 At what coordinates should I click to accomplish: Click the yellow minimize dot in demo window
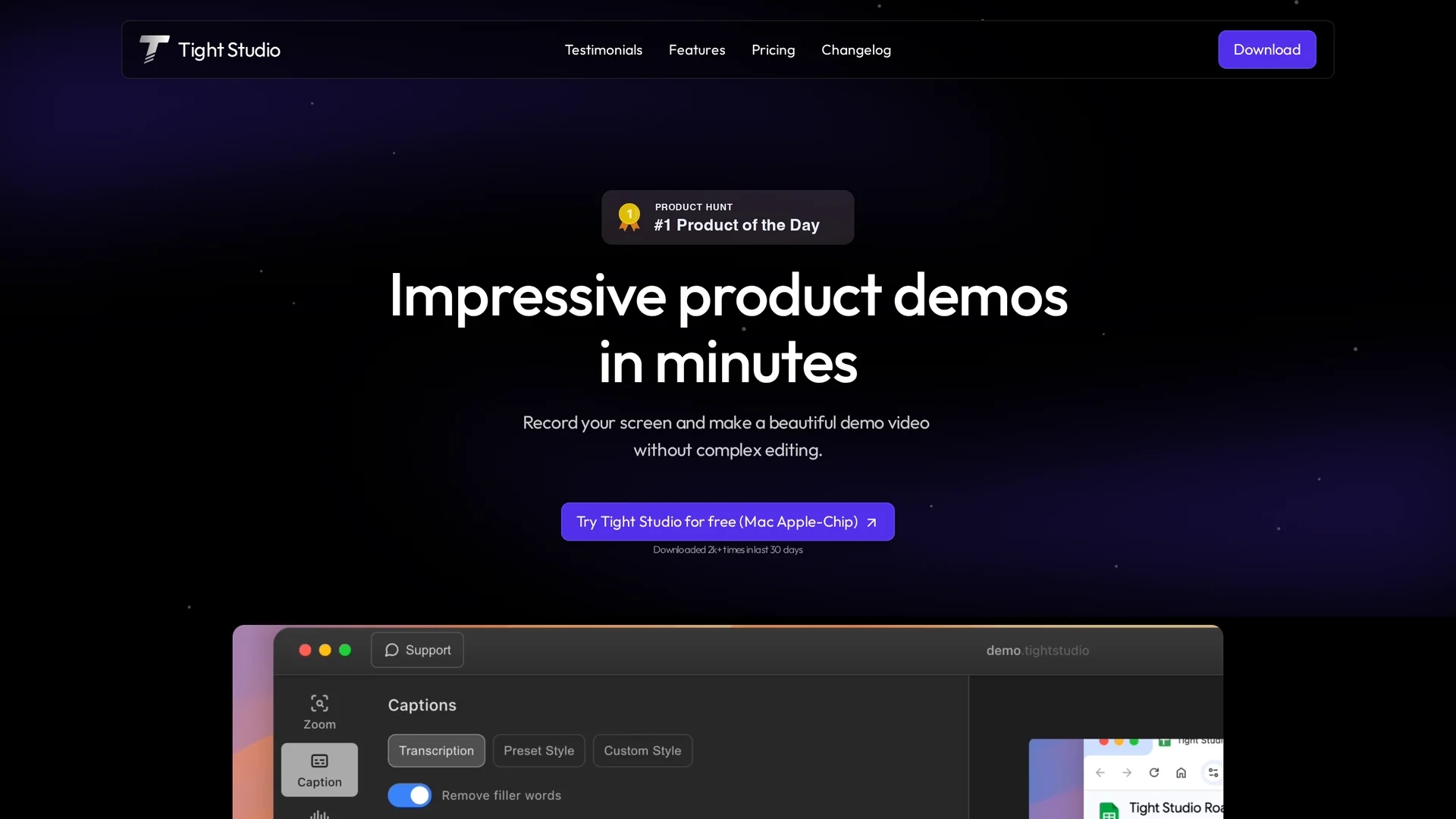[325, 650]
